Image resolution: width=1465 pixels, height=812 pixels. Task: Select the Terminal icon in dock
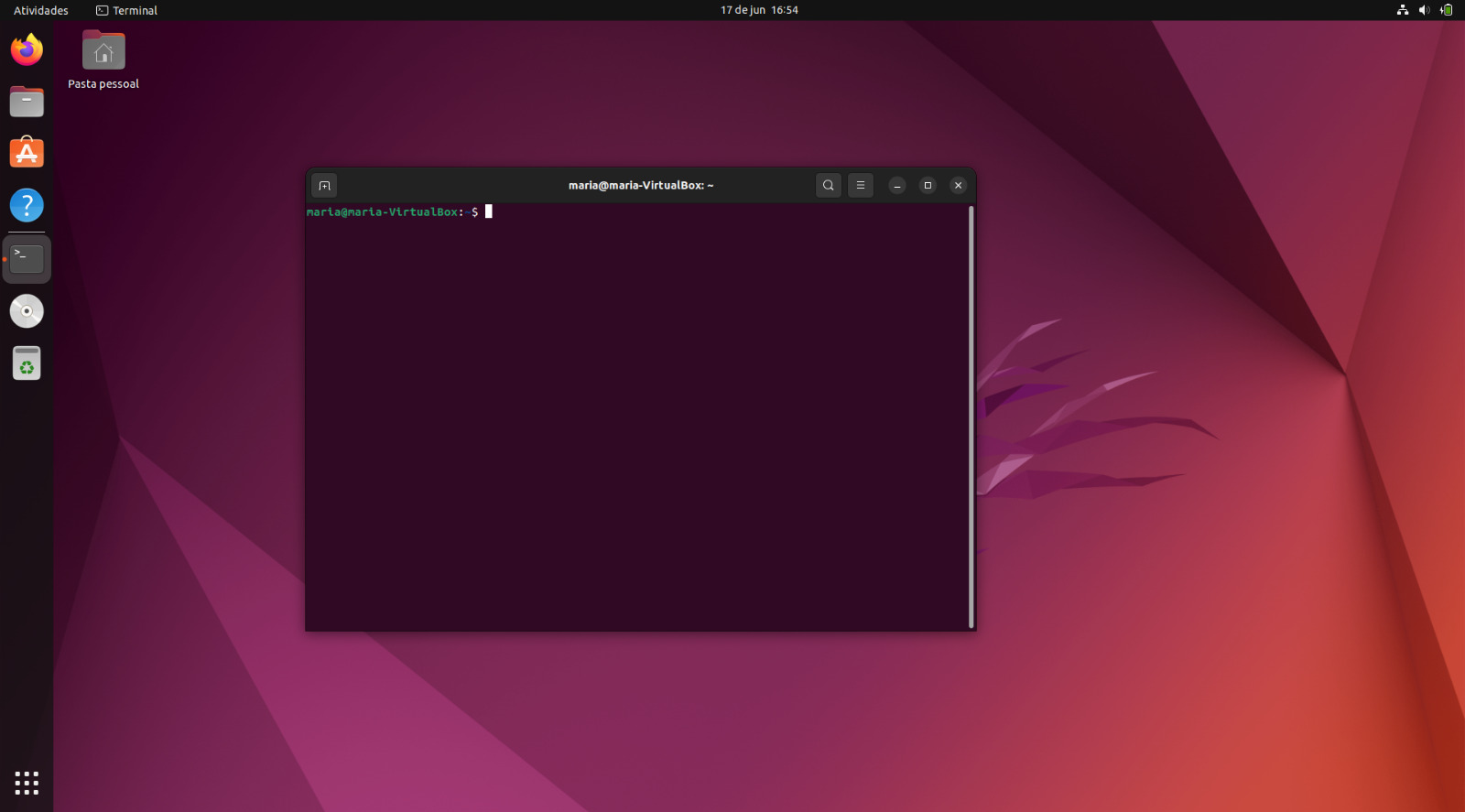[x=27, y=259]
